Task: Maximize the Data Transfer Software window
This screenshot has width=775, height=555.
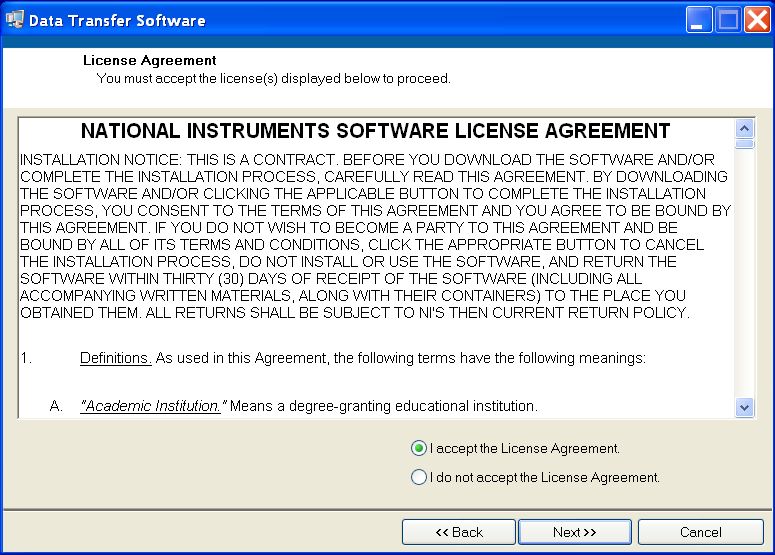Action: [728, 20]
